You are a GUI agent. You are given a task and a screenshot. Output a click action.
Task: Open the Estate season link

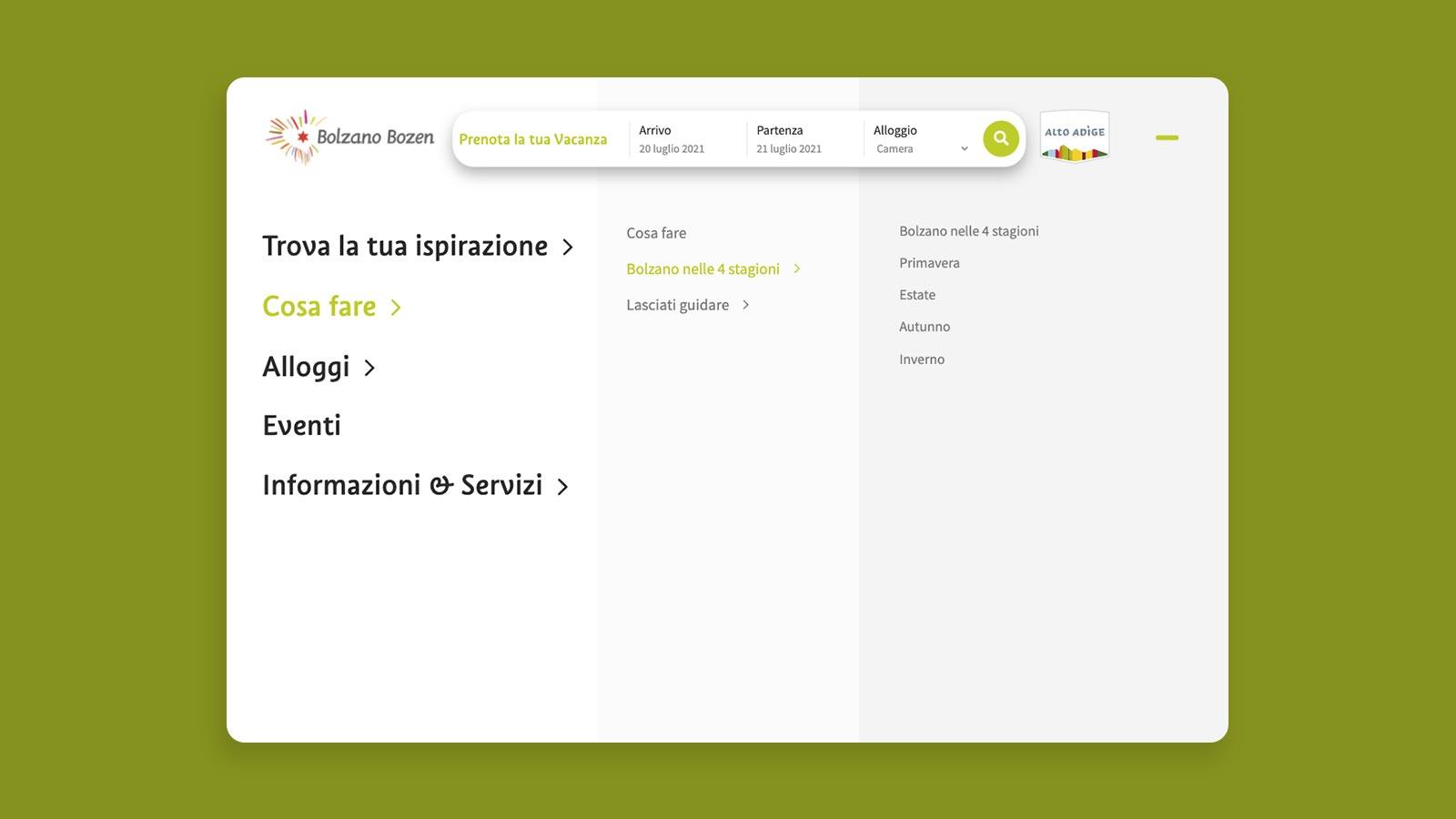pos(917,295)
